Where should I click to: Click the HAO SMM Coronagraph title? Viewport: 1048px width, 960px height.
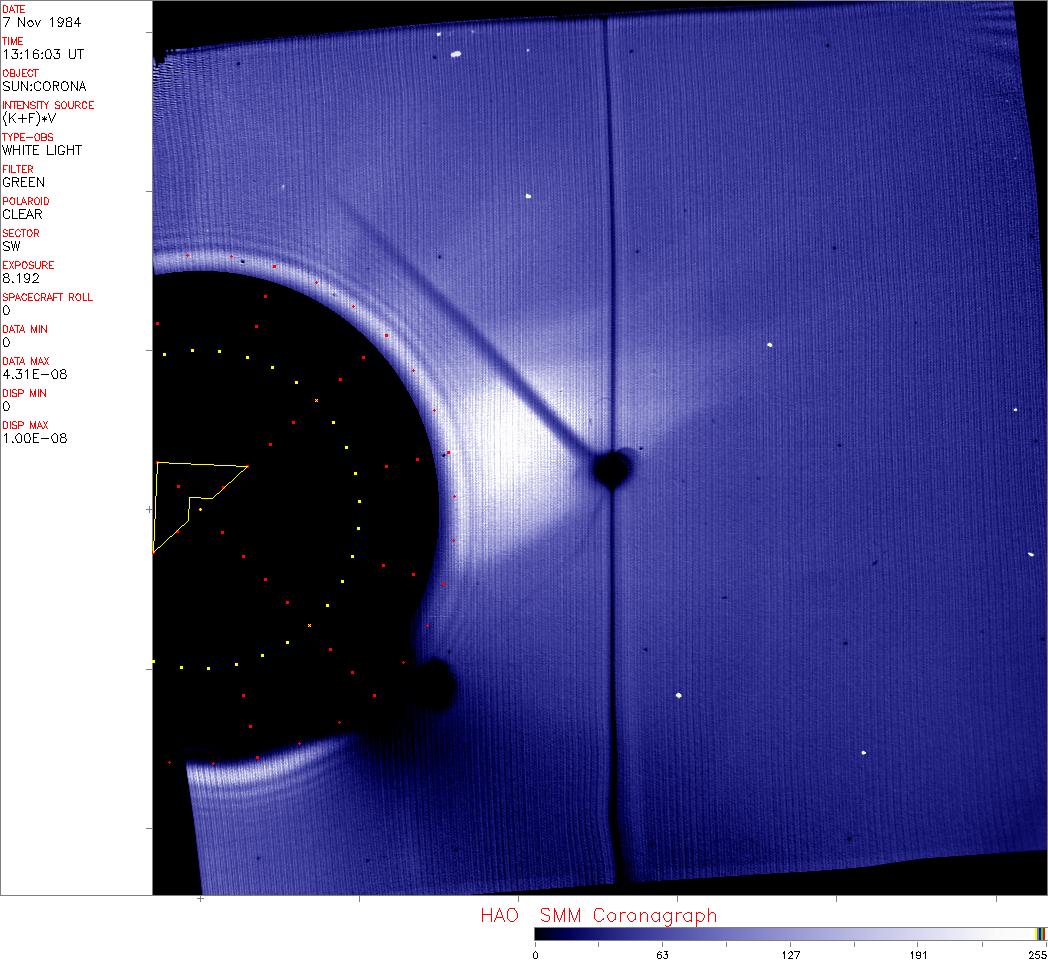598,915
